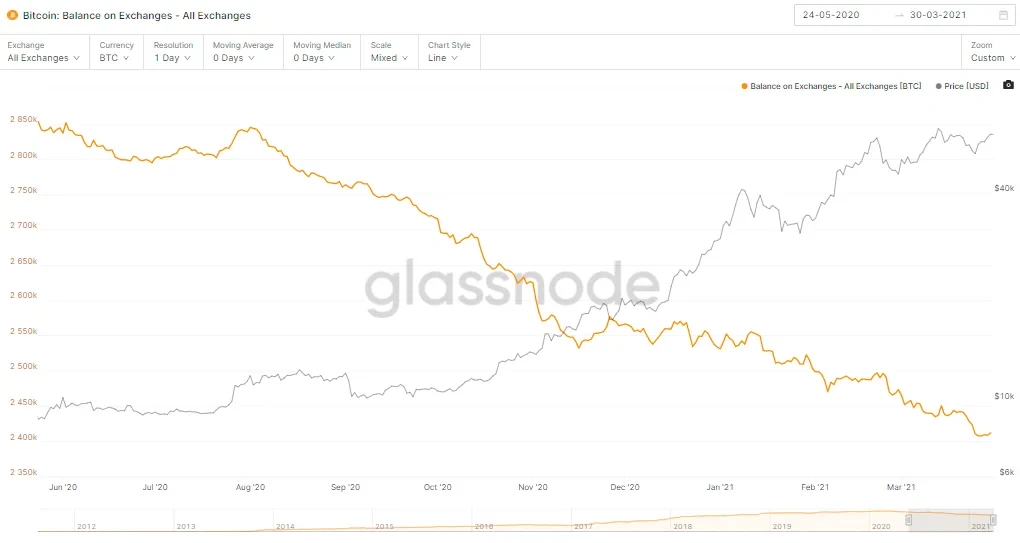The image size is (1020, 543).
Task: Click the left handle of the navigator range
Action: [909, 520]
